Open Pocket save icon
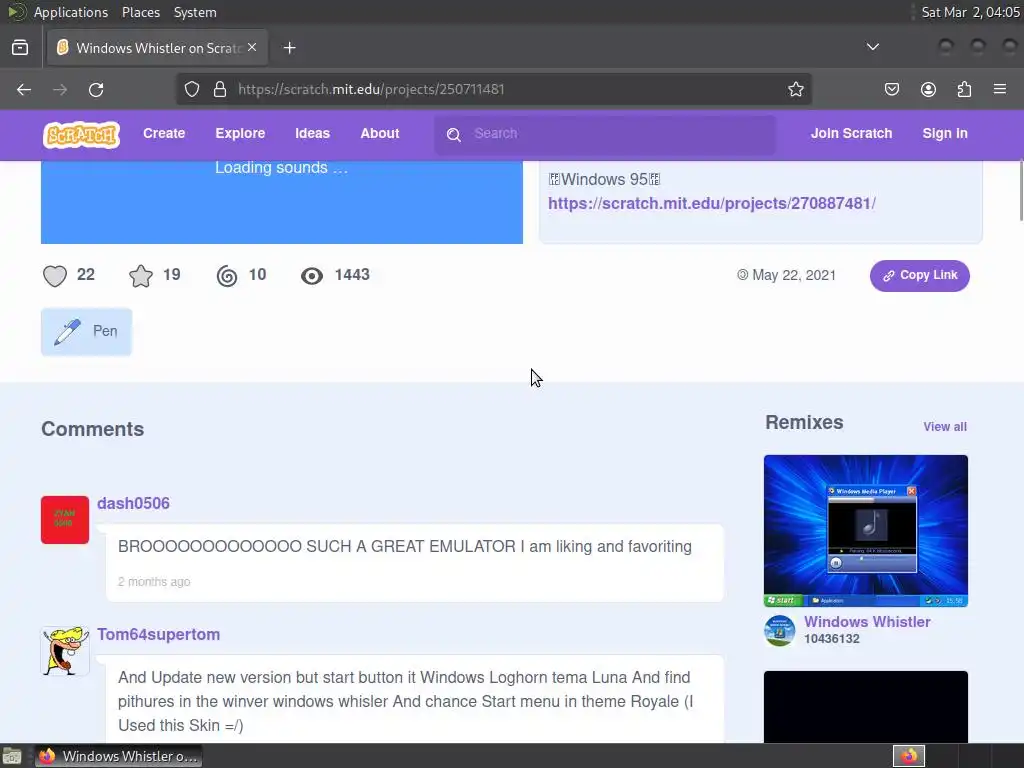The image size is (1024, 768). click(x=891, y=89)
